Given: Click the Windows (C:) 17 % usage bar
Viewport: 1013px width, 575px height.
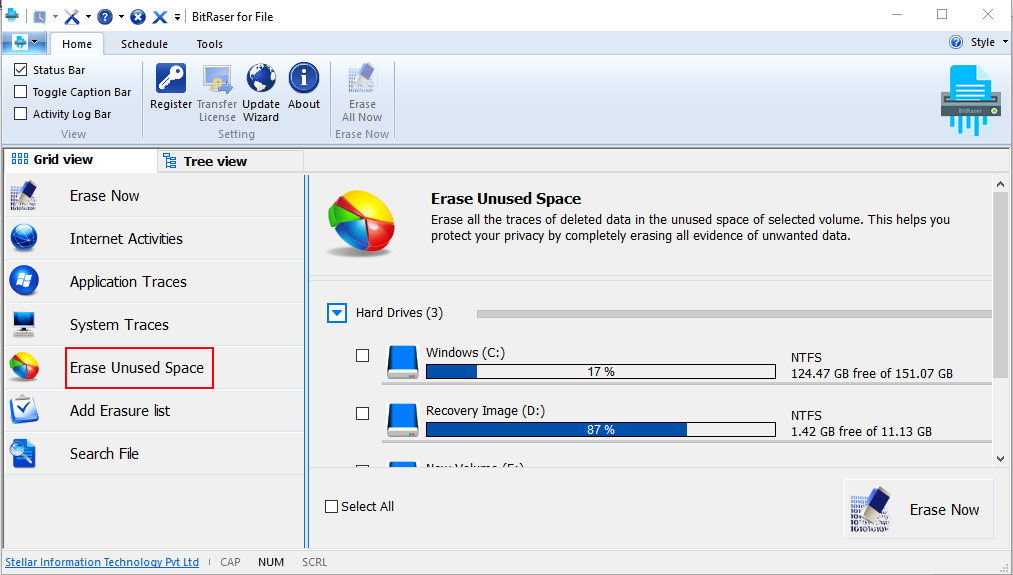Looking at the screenshot, I should tap(601, 371).
